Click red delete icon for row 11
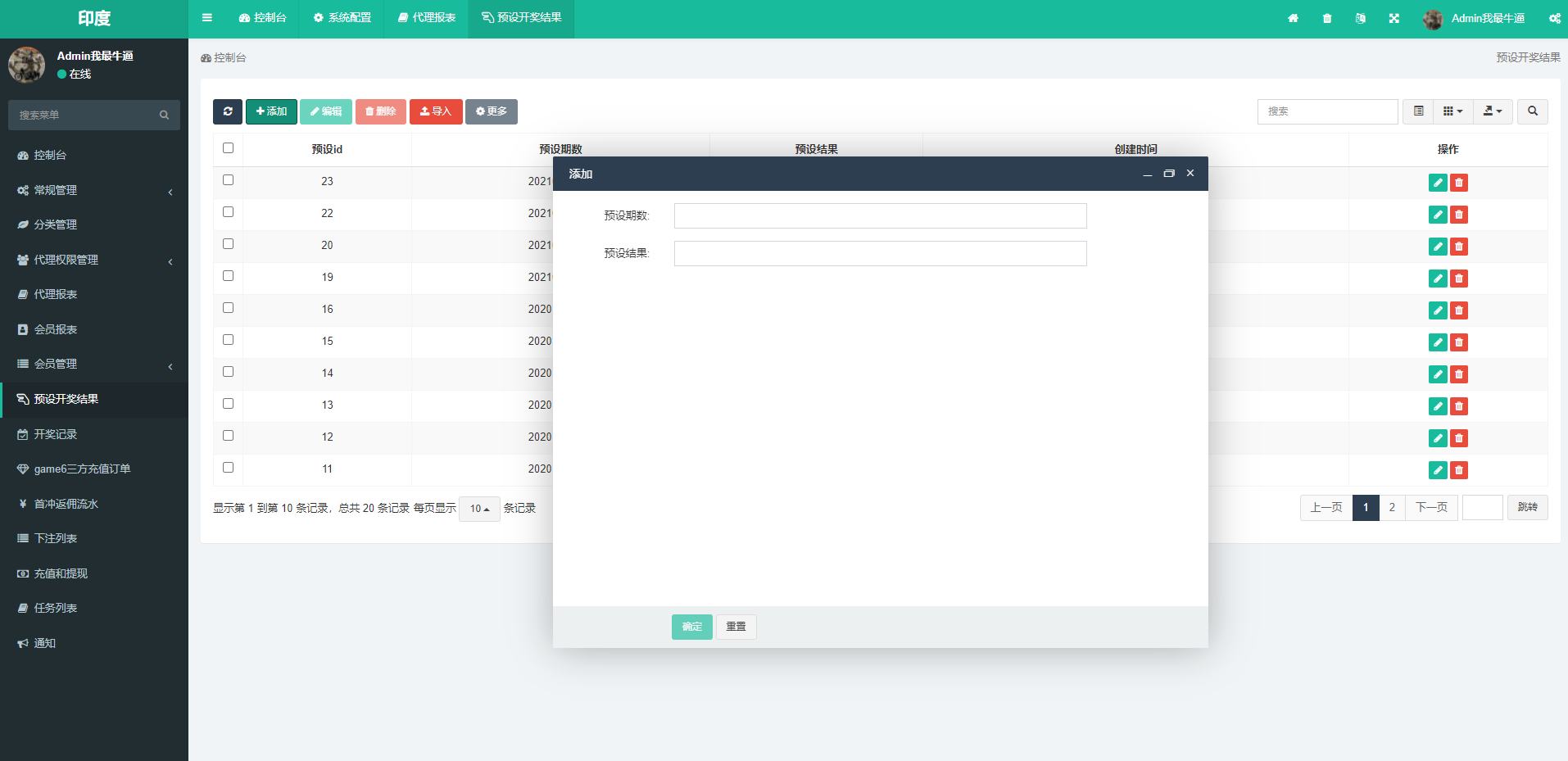 [1459, 470]
